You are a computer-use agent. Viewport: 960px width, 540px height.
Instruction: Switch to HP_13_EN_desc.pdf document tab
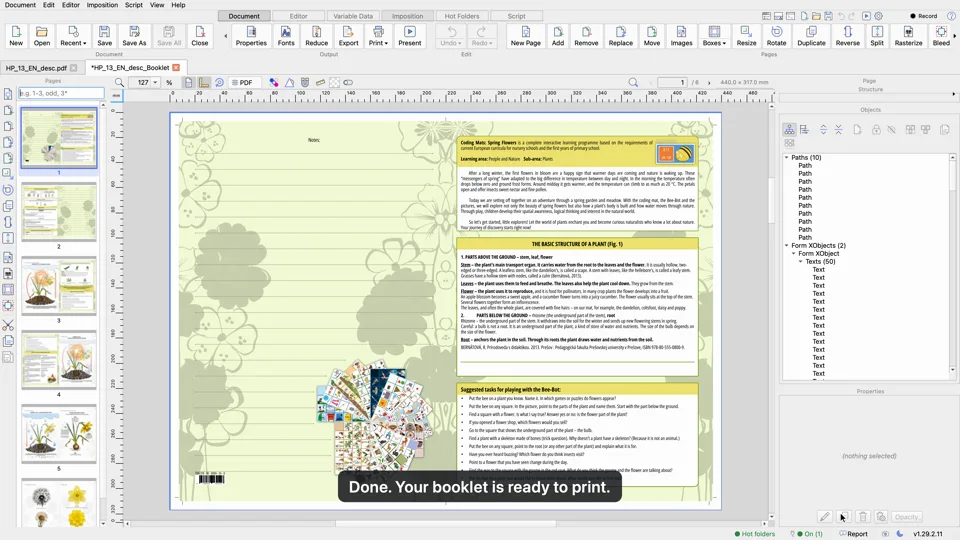click(x=36, y=68)
